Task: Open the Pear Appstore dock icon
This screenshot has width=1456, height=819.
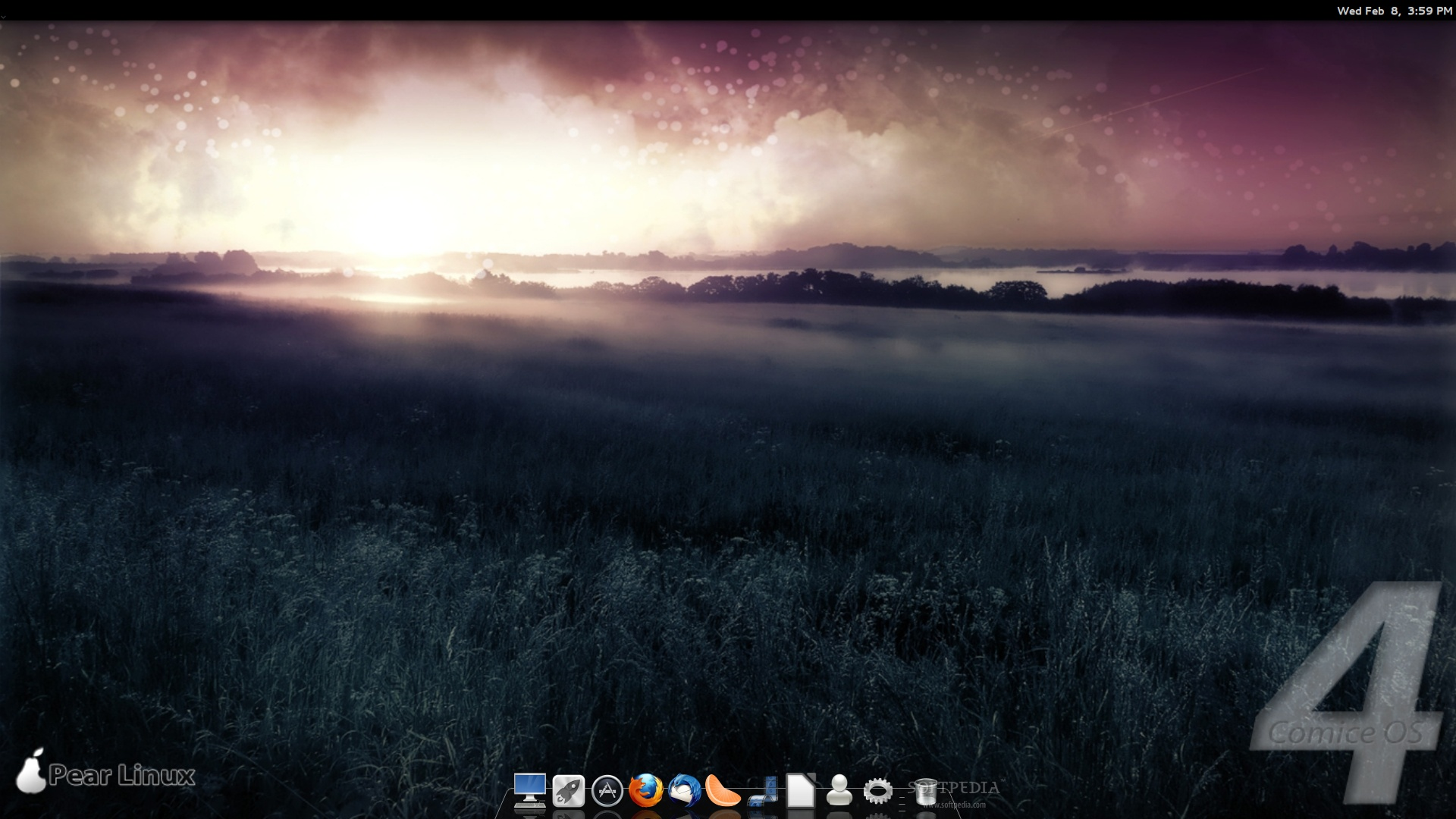Action: pyautogui.click(x=607, y=791)
